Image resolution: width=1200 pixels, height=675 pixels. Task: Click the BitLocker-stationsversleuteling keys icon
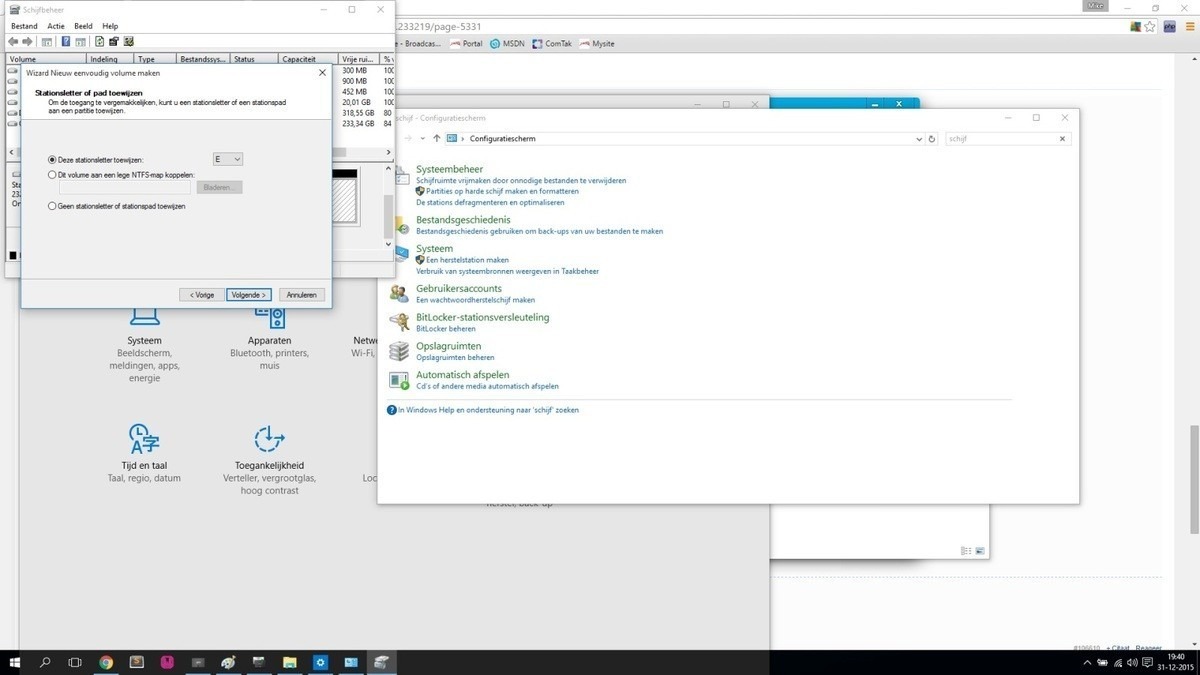click(x=399, y=322)
